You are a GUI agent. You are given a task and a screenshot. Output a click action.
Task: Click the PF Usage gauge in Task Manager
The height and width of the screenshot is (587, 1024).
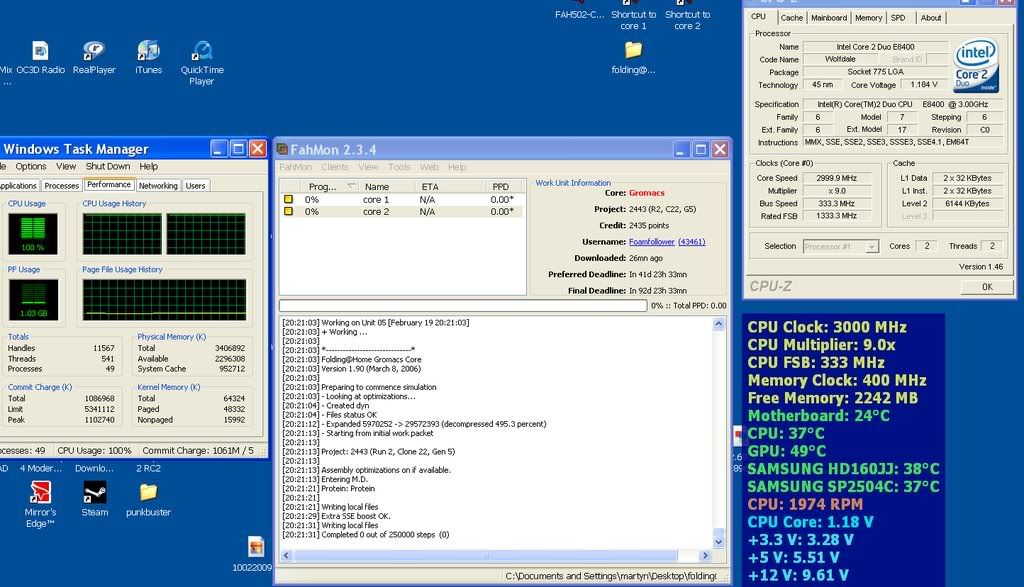[x=33, y=300]
